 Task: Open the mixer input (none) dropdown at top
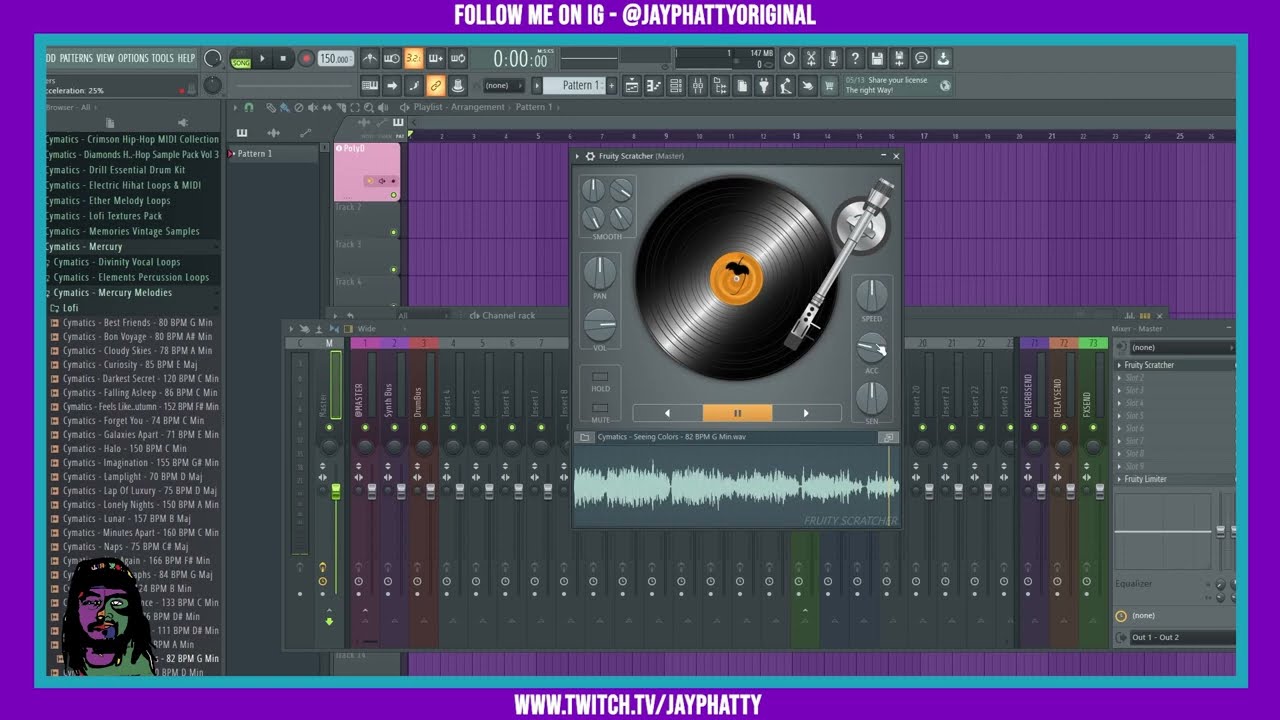tap(1183, 347)
